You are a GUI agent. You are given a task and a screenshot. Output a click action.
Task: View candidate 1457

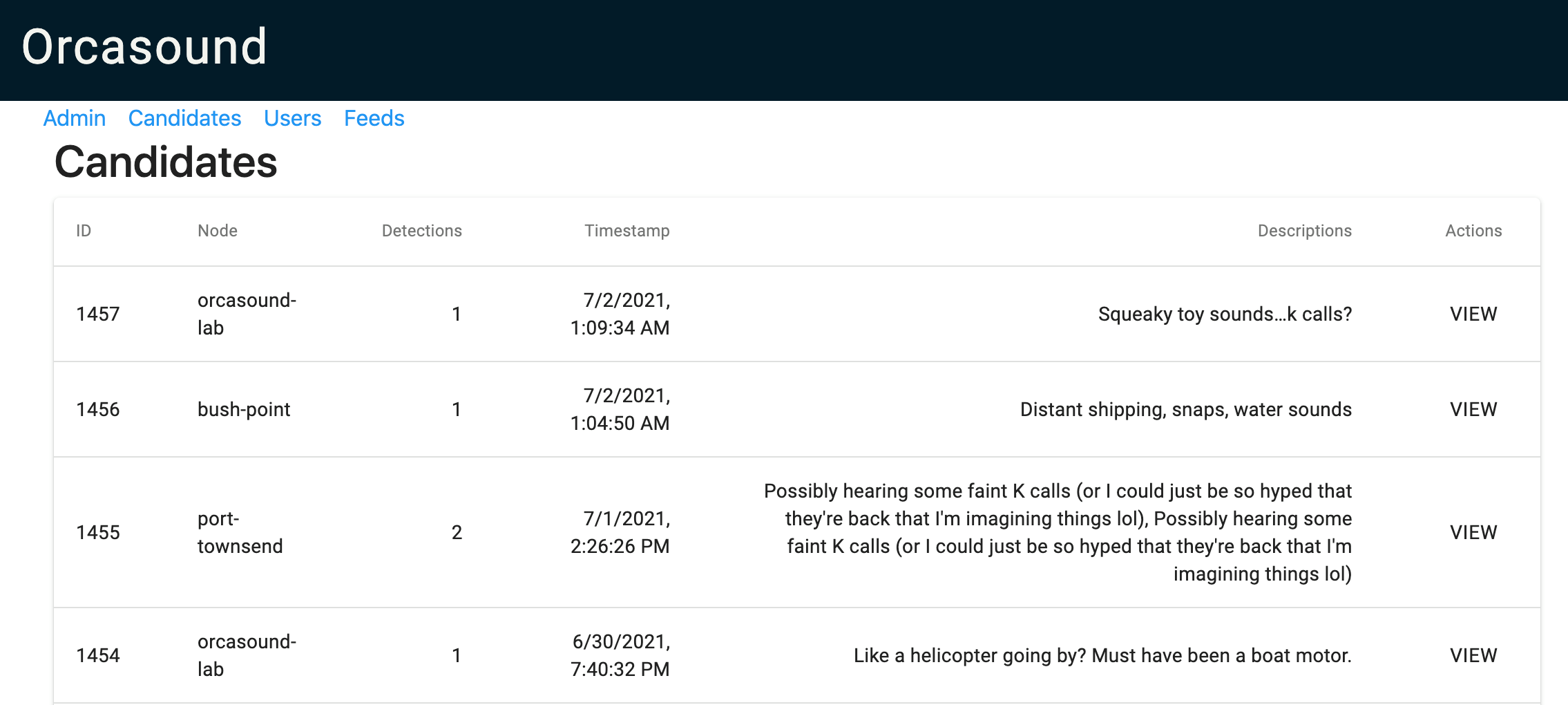point(1473,314)
